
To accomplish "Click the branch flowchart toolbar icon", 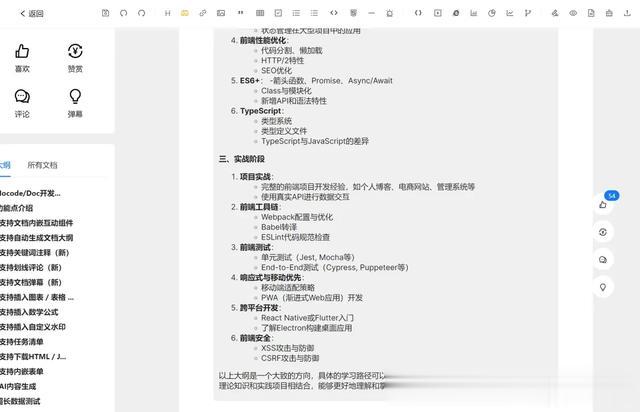I will pyautogui.click(x=527, y=13).
